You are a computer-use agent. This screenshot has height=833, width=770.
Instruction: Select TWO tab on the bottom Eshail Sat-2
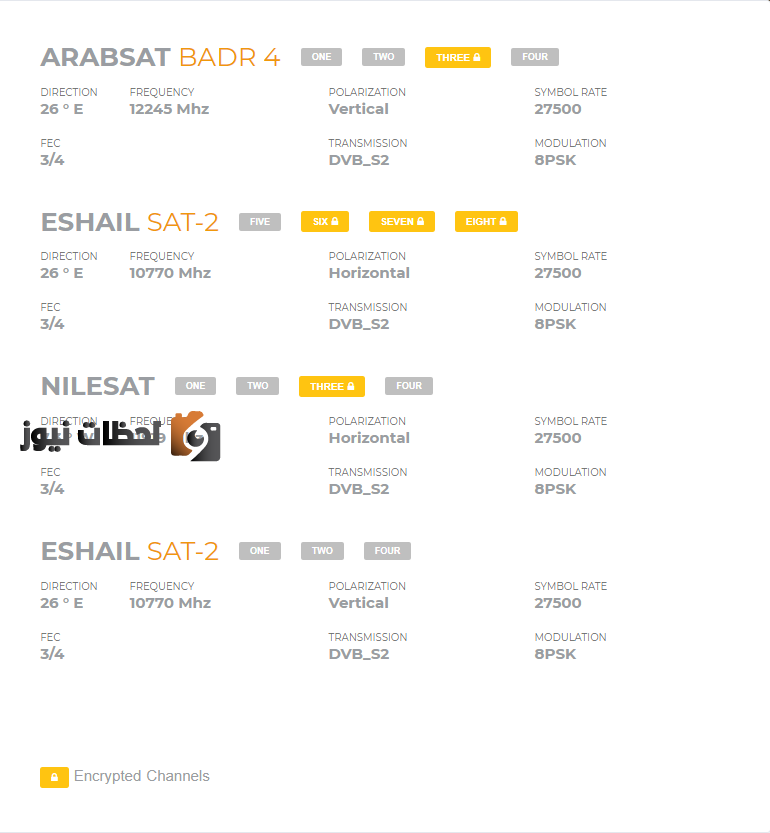[x=322, y=551]
